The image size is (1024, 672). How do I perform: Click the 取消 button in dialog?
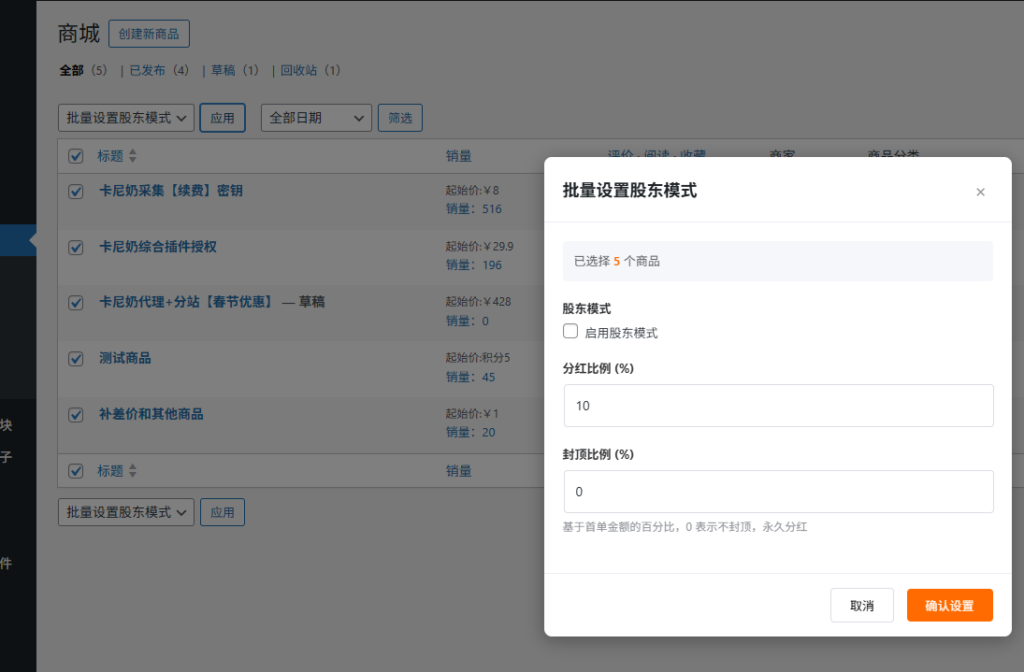pyautogui.click(x=861, y=606)
